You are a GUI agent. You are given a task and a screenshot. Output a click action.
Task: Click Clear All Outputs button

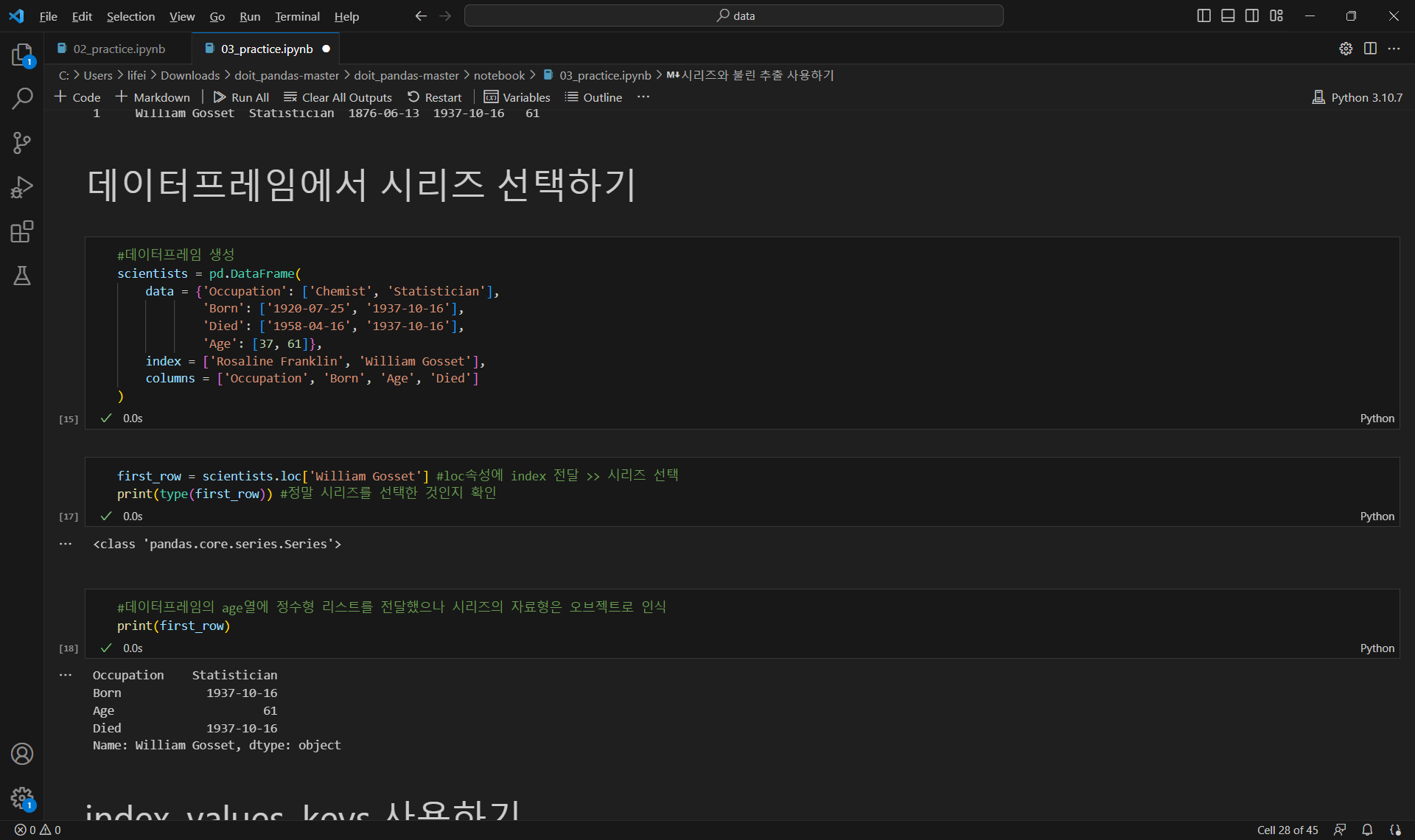(x=338, y=97)
